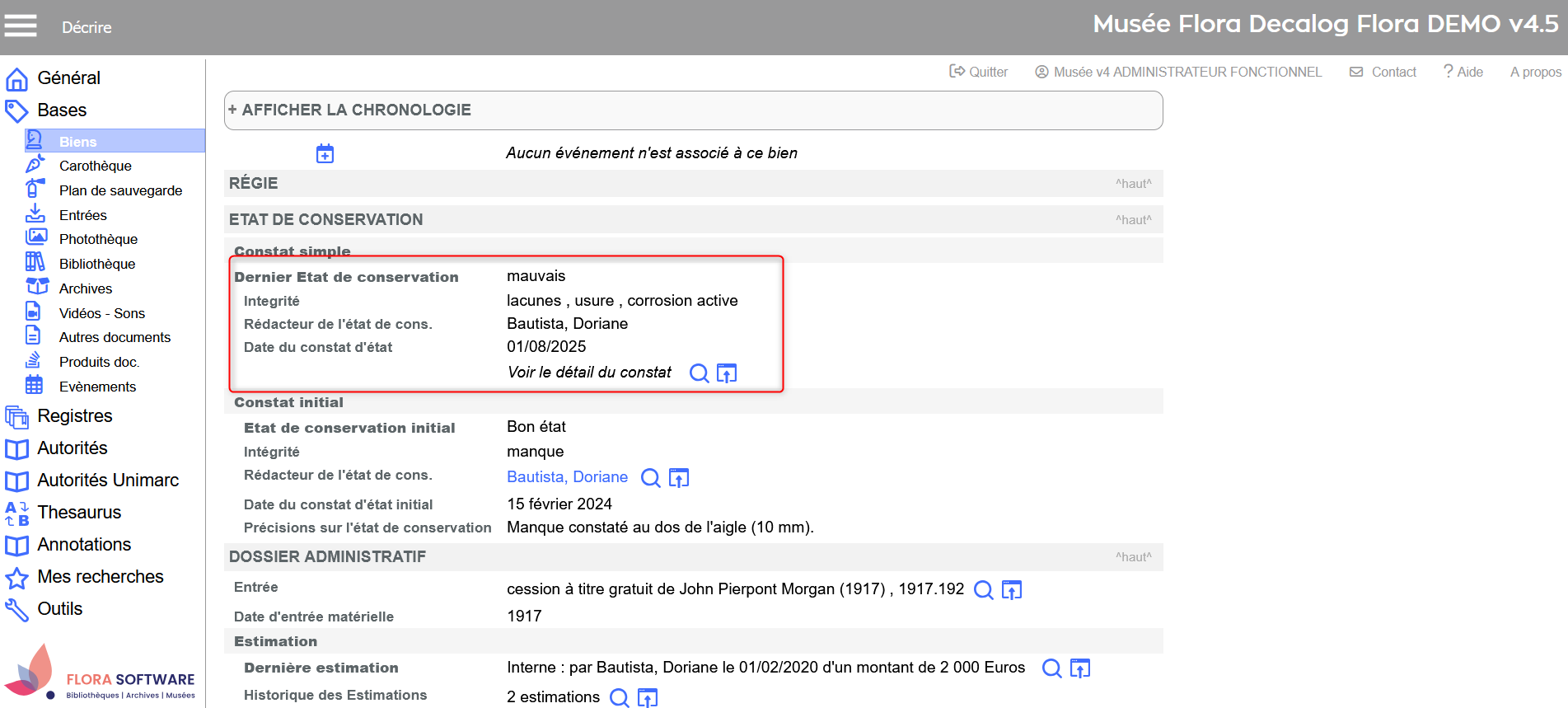This screenshot has height=708, width=1568.
Task: Open Evènements in the sidebar
Action: point(97,387)
